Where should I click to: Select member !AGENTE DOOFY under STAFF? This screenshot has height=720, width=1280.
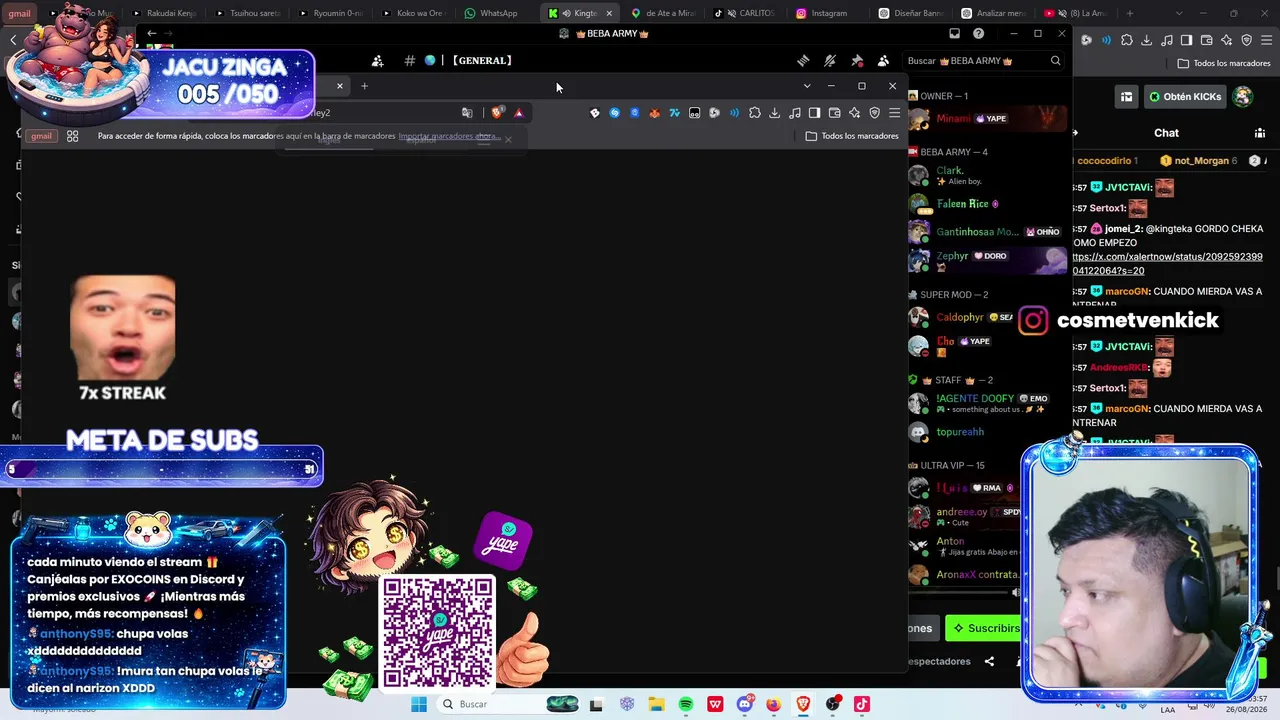[987, 403]
